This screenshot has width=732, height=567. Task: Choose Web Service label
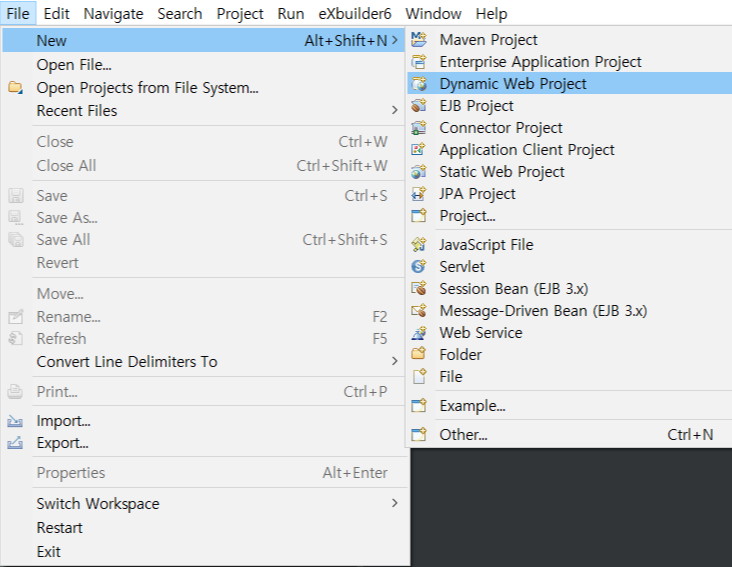click(481, 333)
